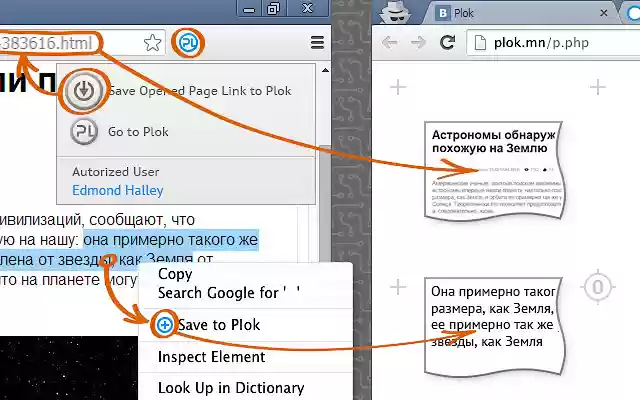
Task: Bookmark page with the star icon
Action: point(152,42)
